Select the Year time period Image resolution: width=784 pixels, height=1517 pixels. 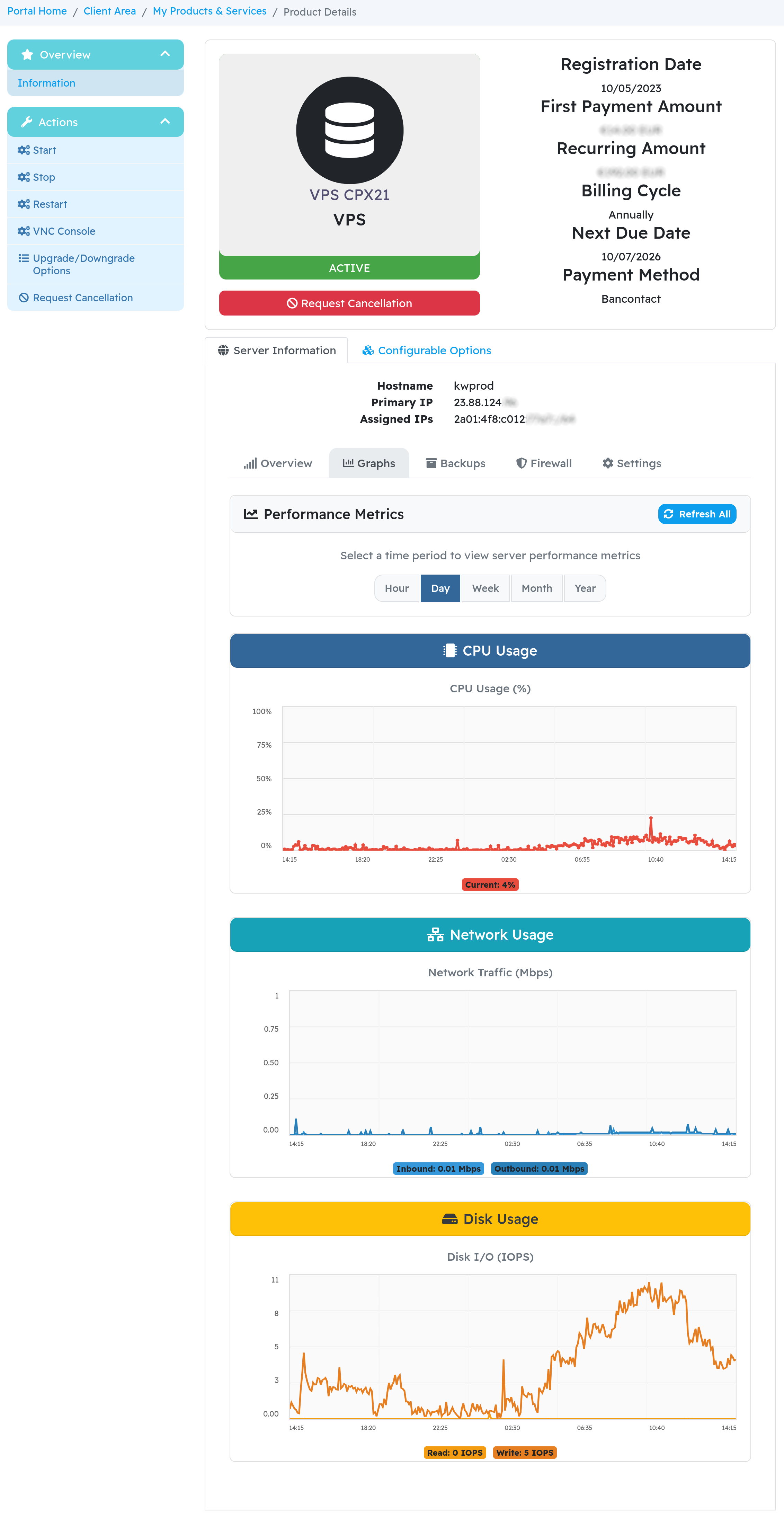click(x=585, y=588)
